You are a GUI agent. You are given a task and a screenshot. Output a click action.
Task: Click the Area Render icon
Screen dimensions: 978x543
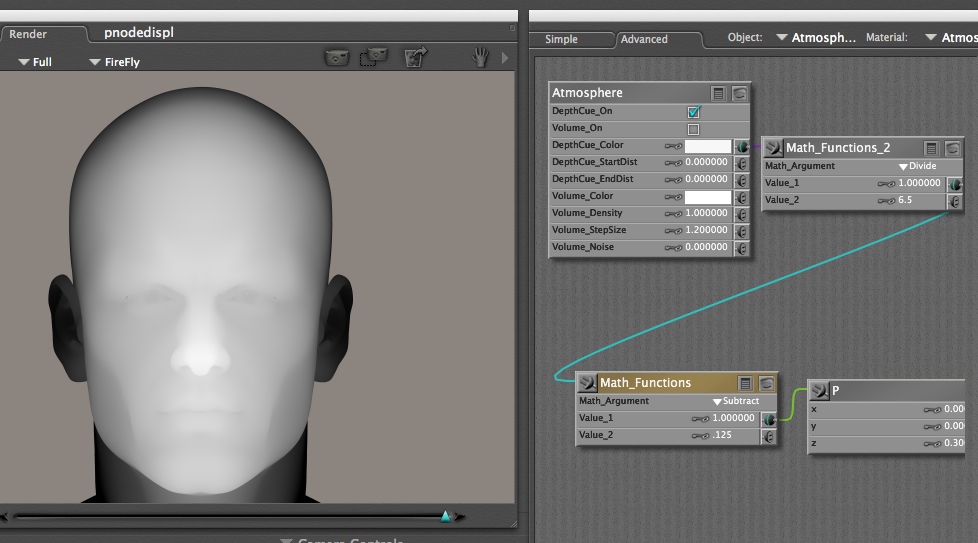click(x=374, y=58)
